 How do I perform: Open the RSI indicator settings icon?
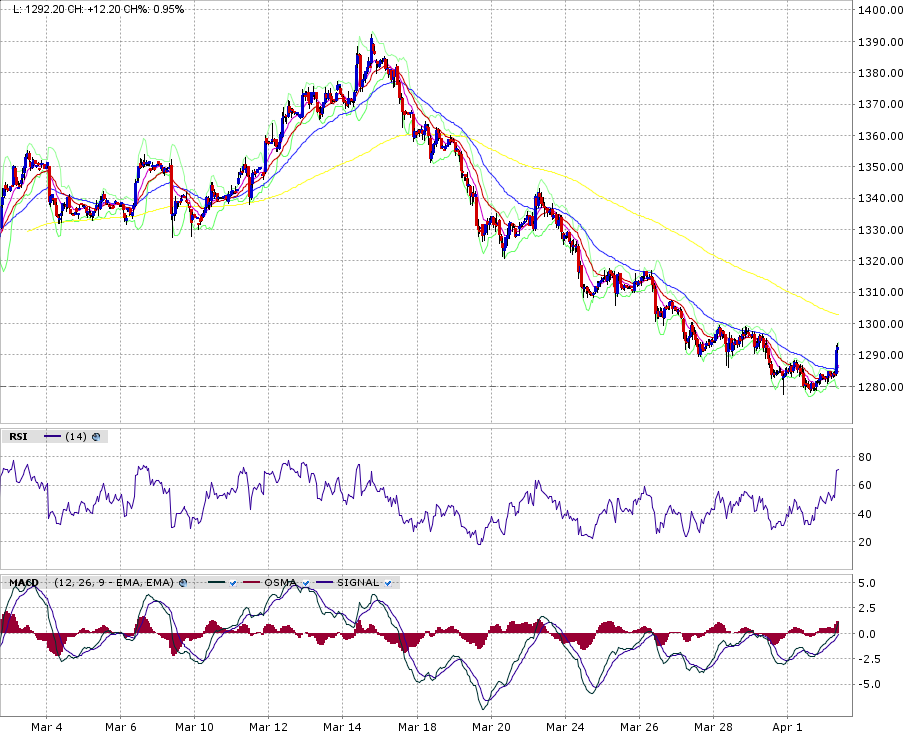96,437
